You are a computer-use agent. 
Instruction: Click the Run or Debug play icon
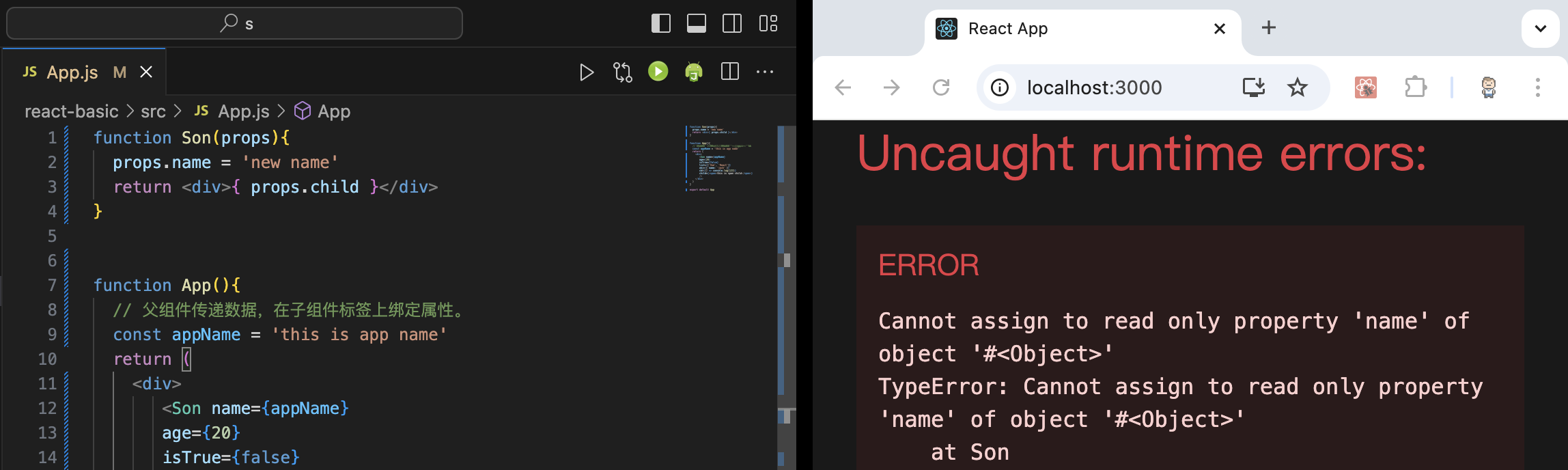(x=586, y=72)
